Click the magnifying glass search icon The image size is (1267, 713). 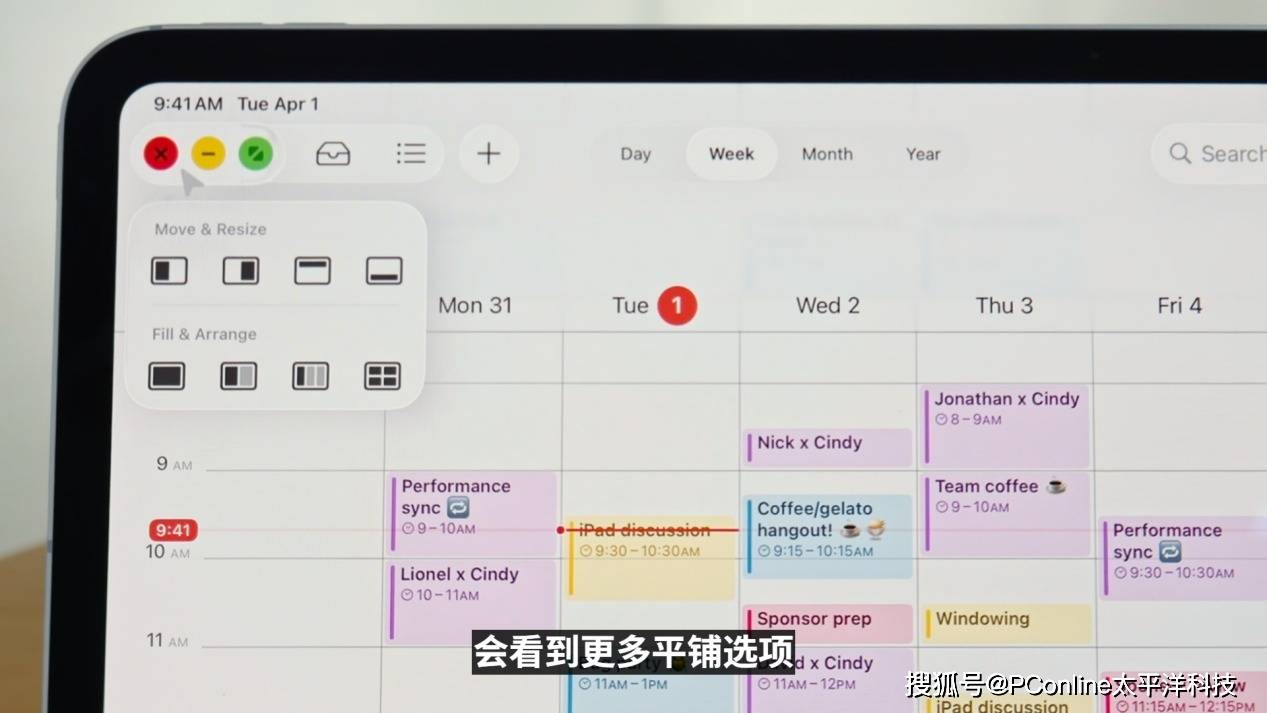click(1180, 153)
